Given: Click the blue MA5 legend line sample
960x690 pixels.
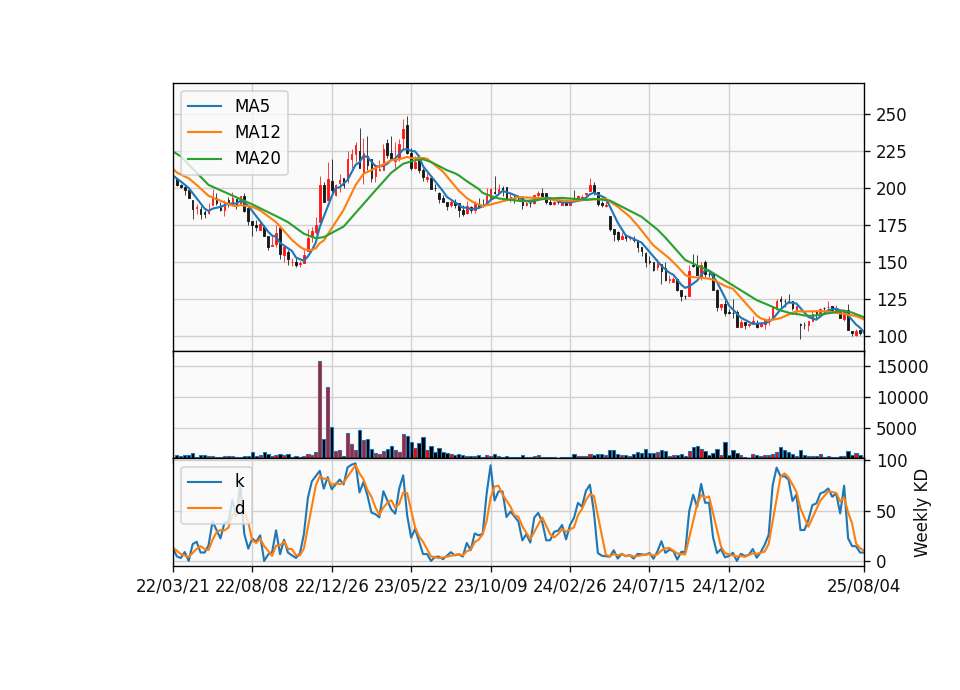Looking at the screenshot, I should point(204,106).
